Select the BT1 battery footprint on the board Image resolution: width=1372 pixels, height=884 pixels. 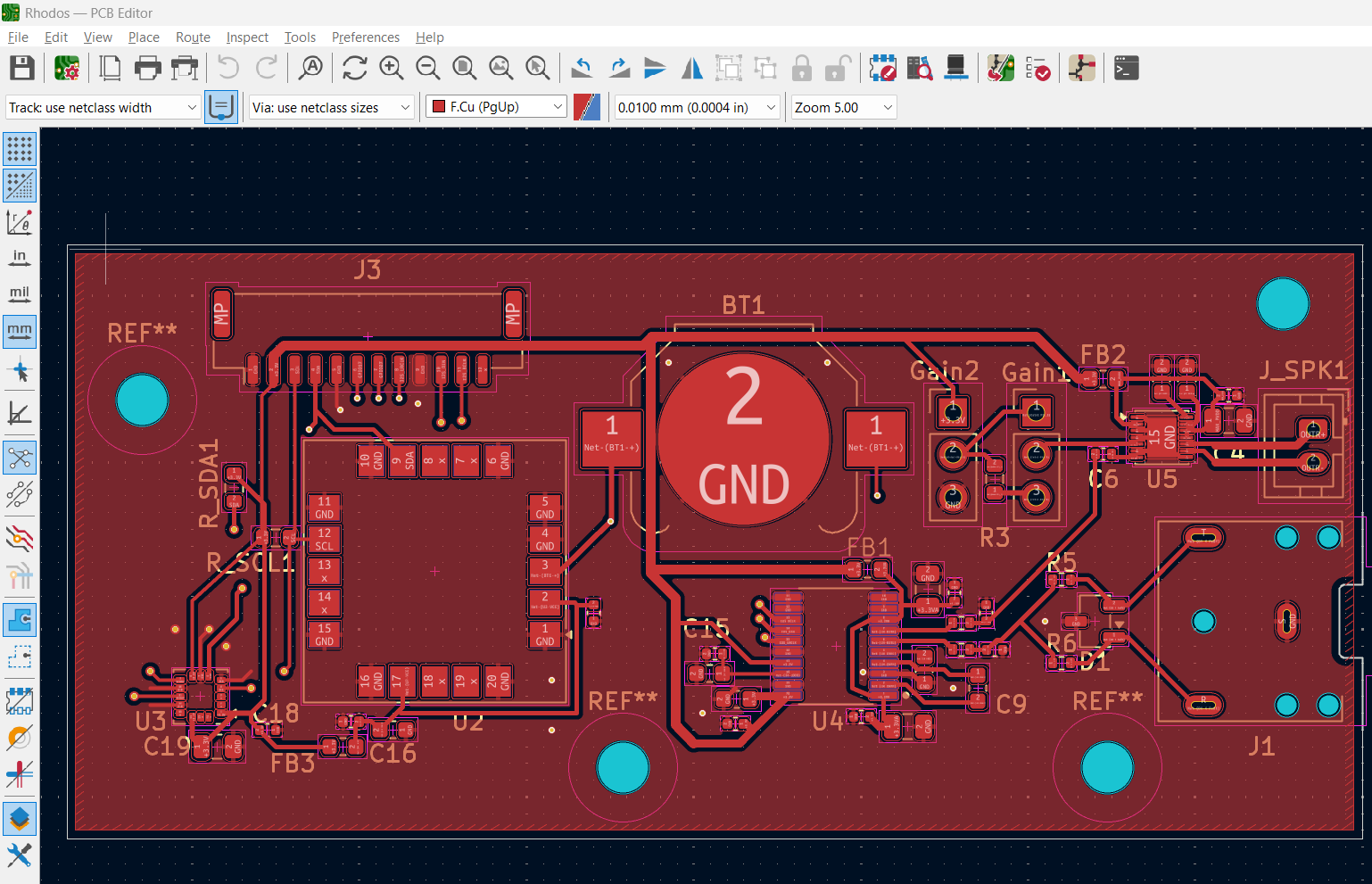click(743, 437)
